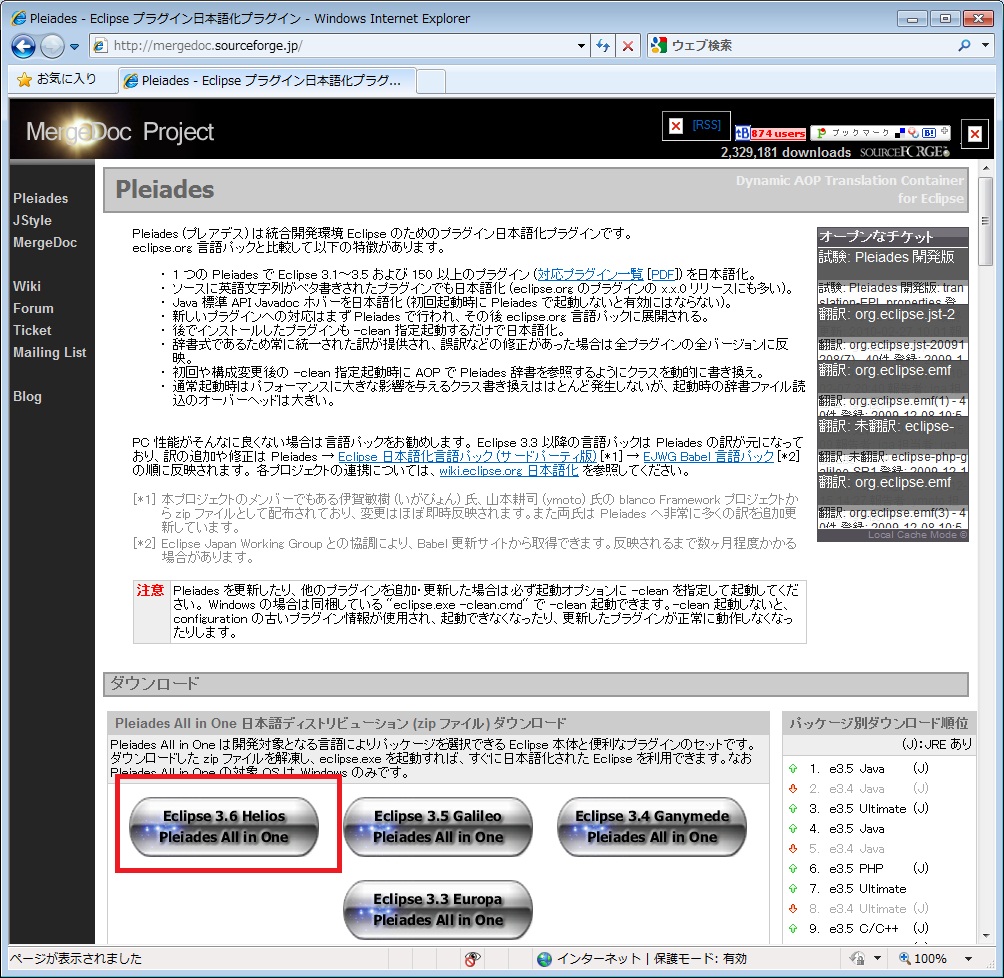Download Eclipse 3.5 Galileo Pleiades All in One
Viewport: 1004px width, 978px height.
[437, 826]
